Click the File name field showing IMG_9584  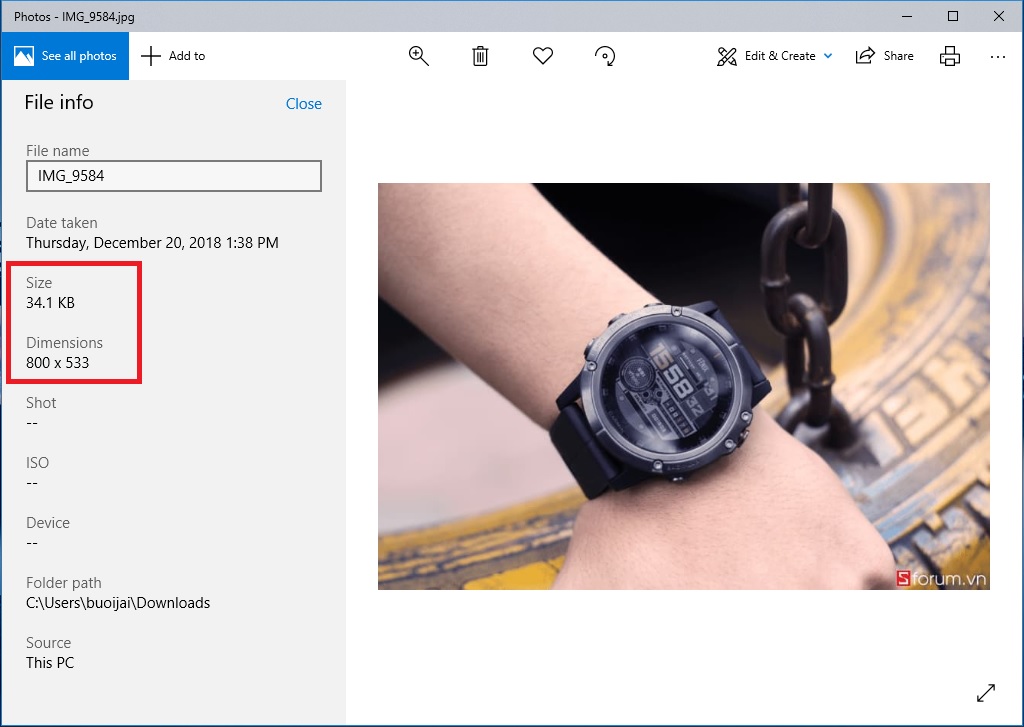click(173, 176)
